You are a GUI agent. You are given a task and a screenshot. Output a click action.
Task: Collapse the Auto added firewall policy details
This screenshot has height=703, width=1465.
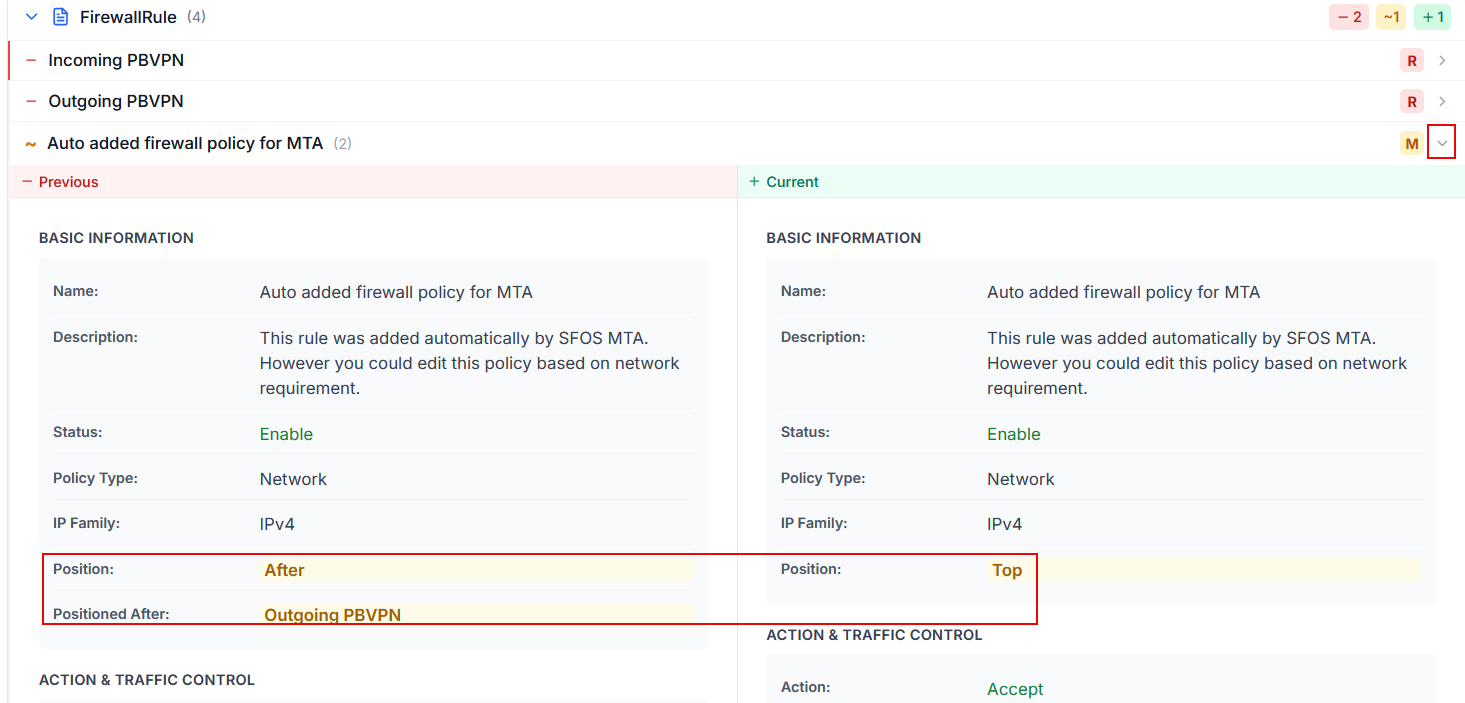click(x=1441, y=142)
